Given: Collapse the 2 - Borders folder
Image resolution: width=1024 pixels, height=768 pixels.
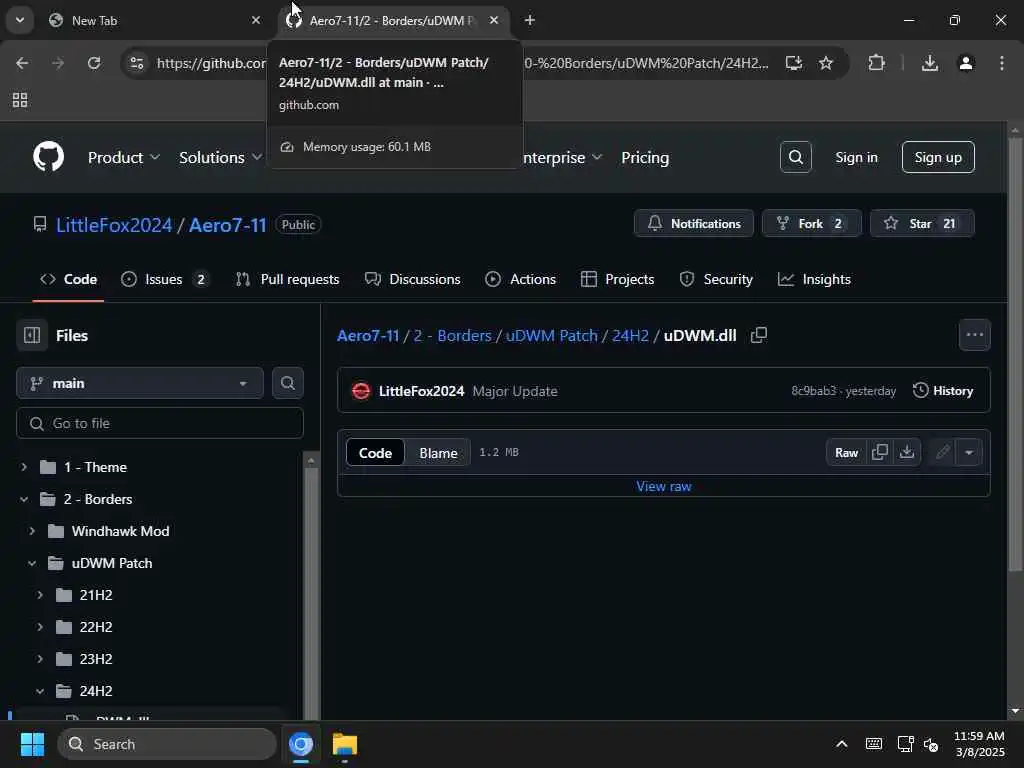Looking at the screenshot, I should [x=24, y=499].
